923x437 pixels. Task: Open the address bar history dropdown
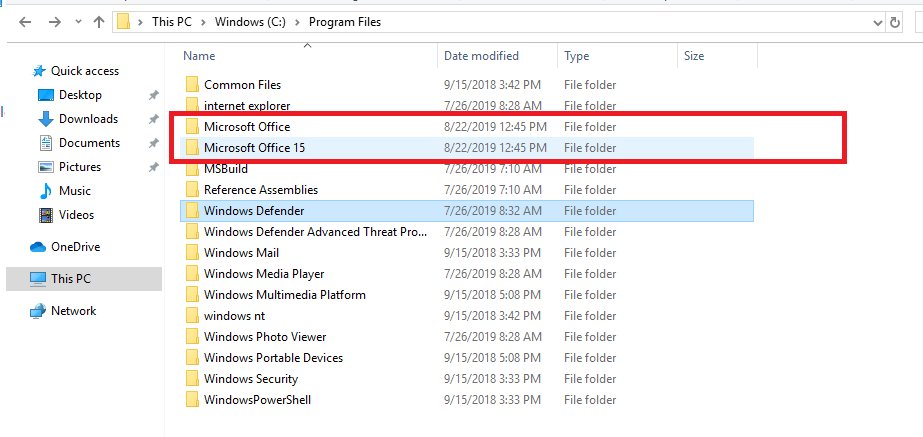(x=878, y=23)
